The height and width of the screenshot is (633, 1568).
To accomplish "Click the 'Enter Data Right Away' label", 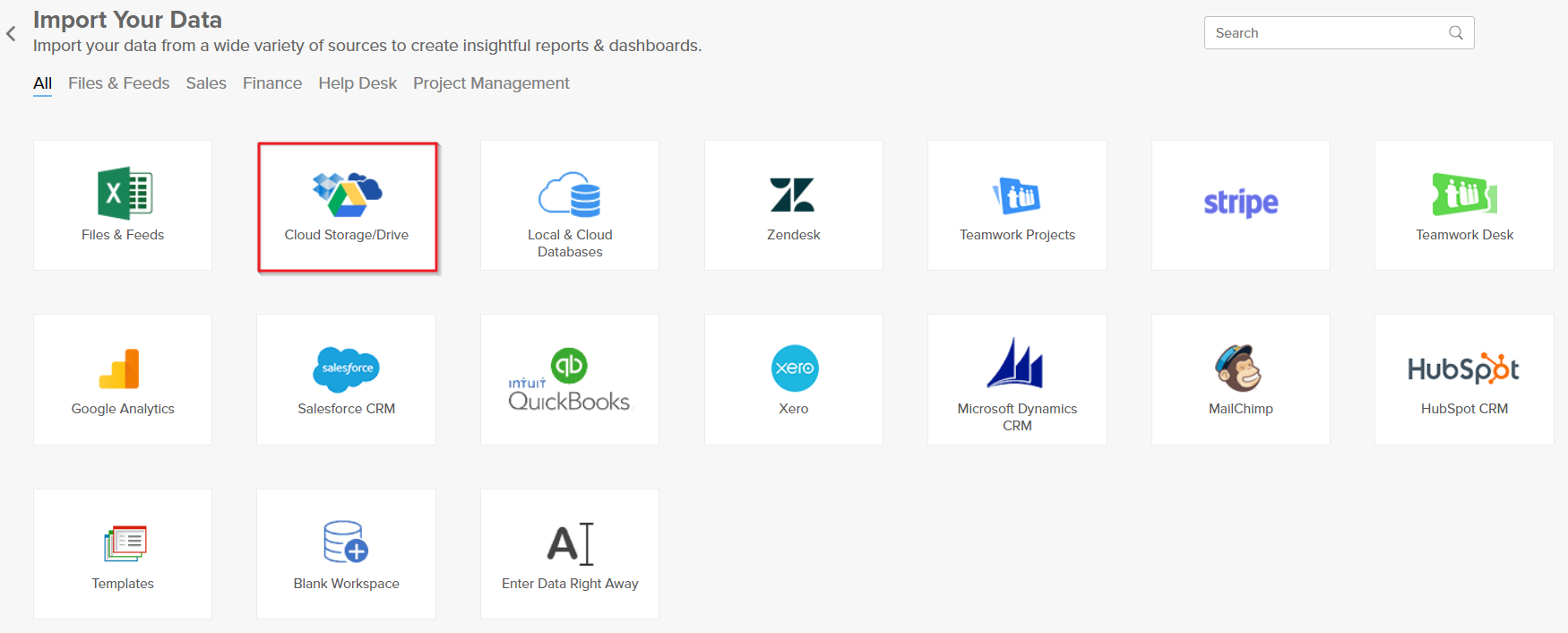I will tap(570, 584).
